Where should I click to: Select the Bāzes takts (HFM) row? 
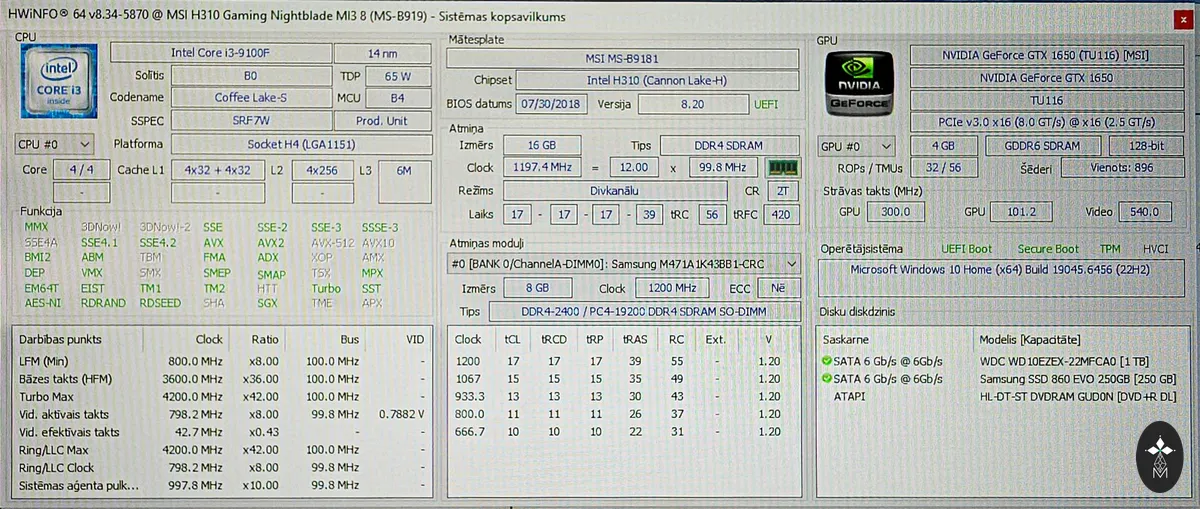pyautogui.click(x=222, y=379)
